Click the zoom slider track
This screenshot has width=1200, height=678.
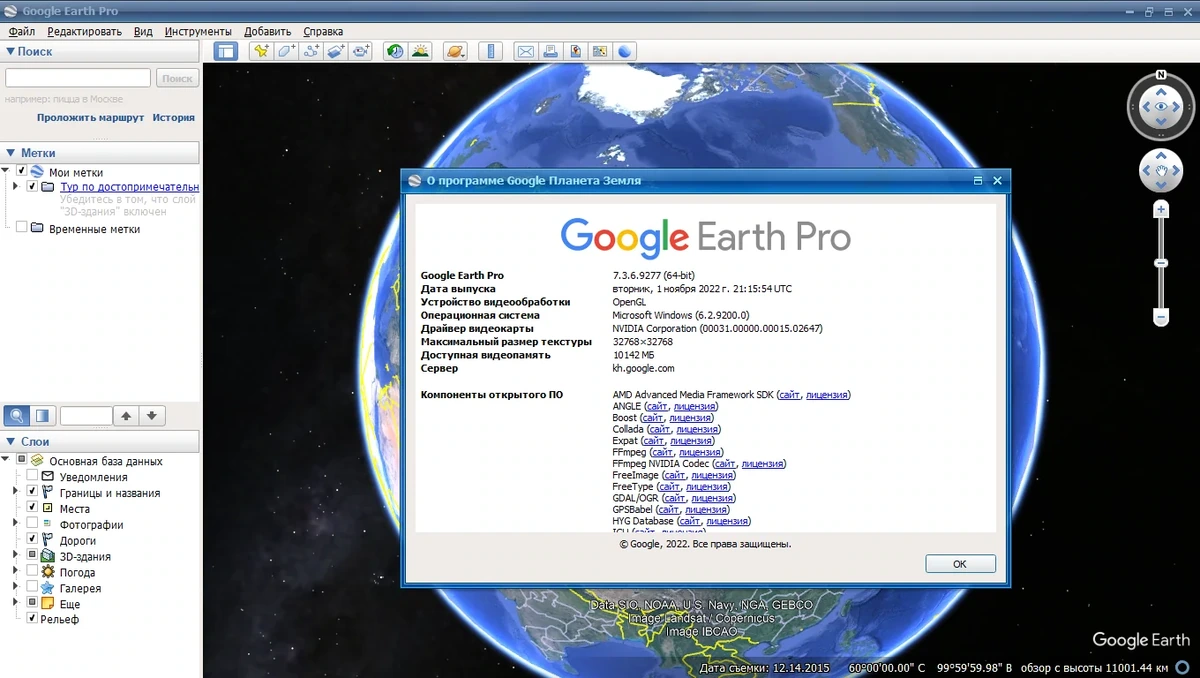1161,263
